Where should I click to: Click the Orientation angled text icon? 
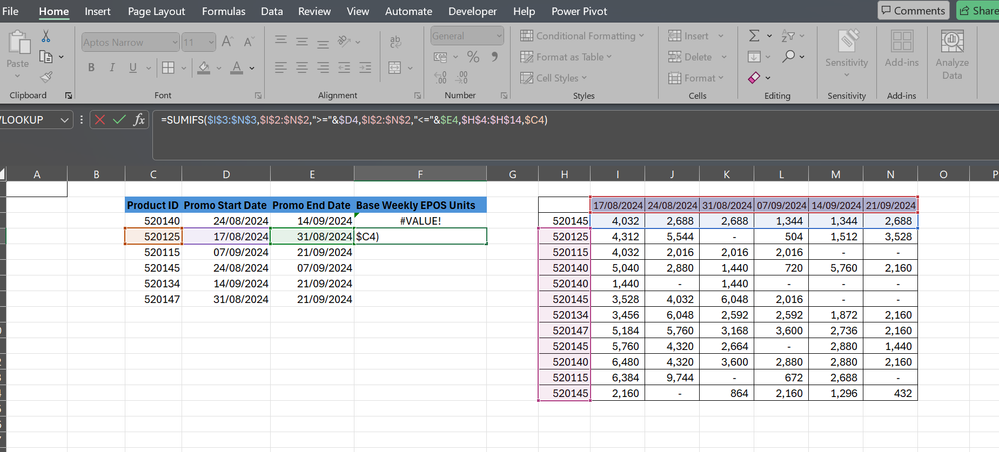tap(345, 41)
